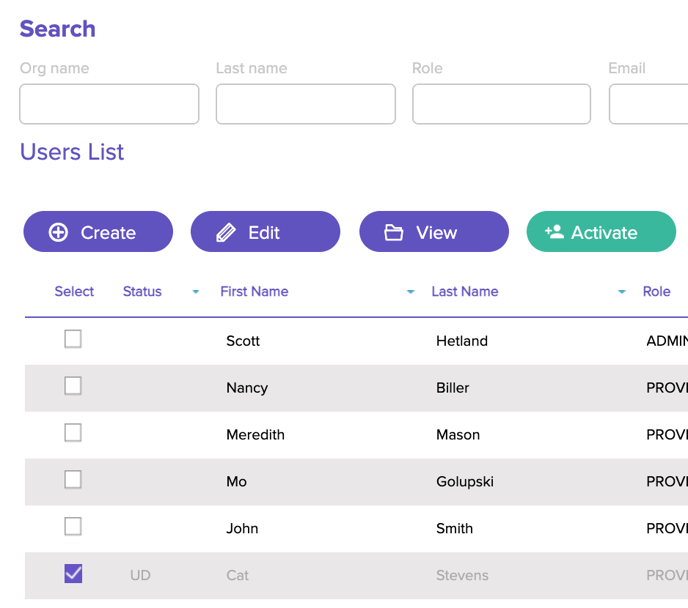Focus the Org name search field
Viewport: 688px width, 608px height.
click(x=109, y=104)
